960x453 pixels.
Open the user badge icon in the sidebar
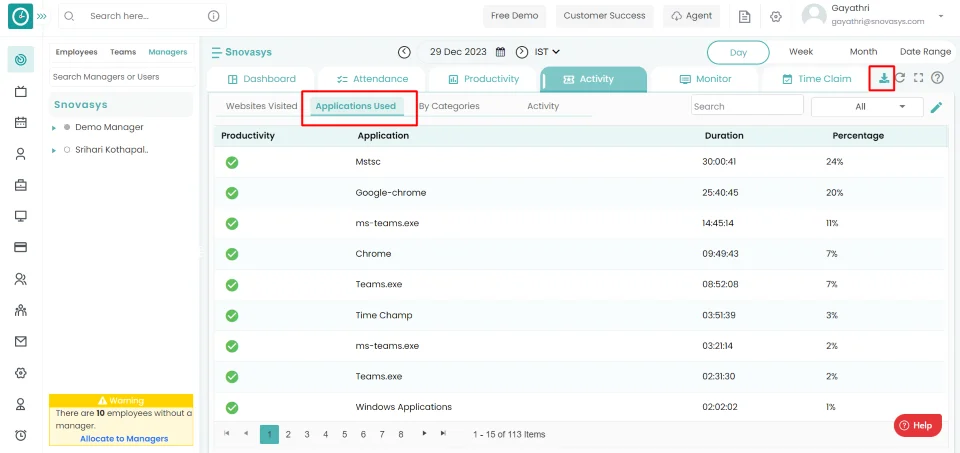21,404
